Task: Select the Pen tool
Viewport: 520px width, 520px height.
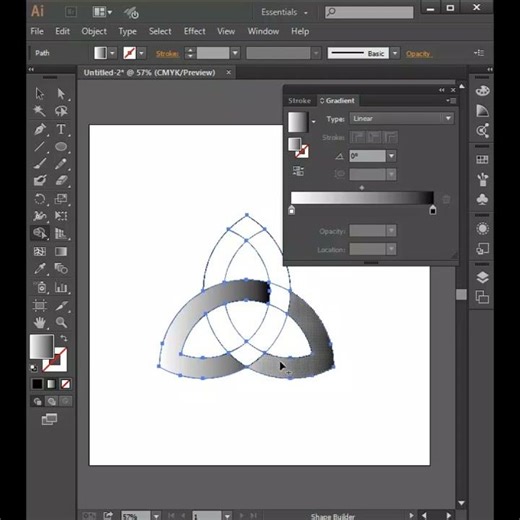Action: (x=40, y=129)
